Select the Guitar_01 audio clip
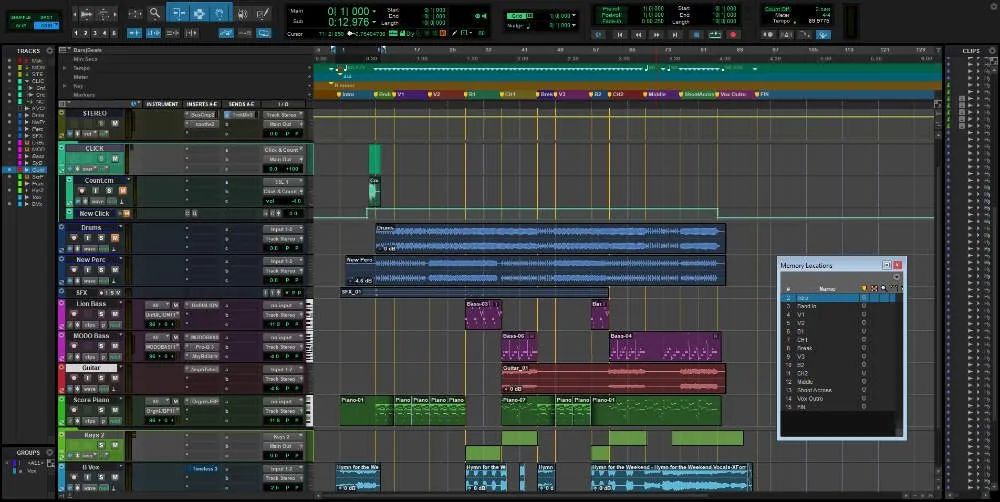1000x502 pixels. pyautogui.click(x=614, y=379)
